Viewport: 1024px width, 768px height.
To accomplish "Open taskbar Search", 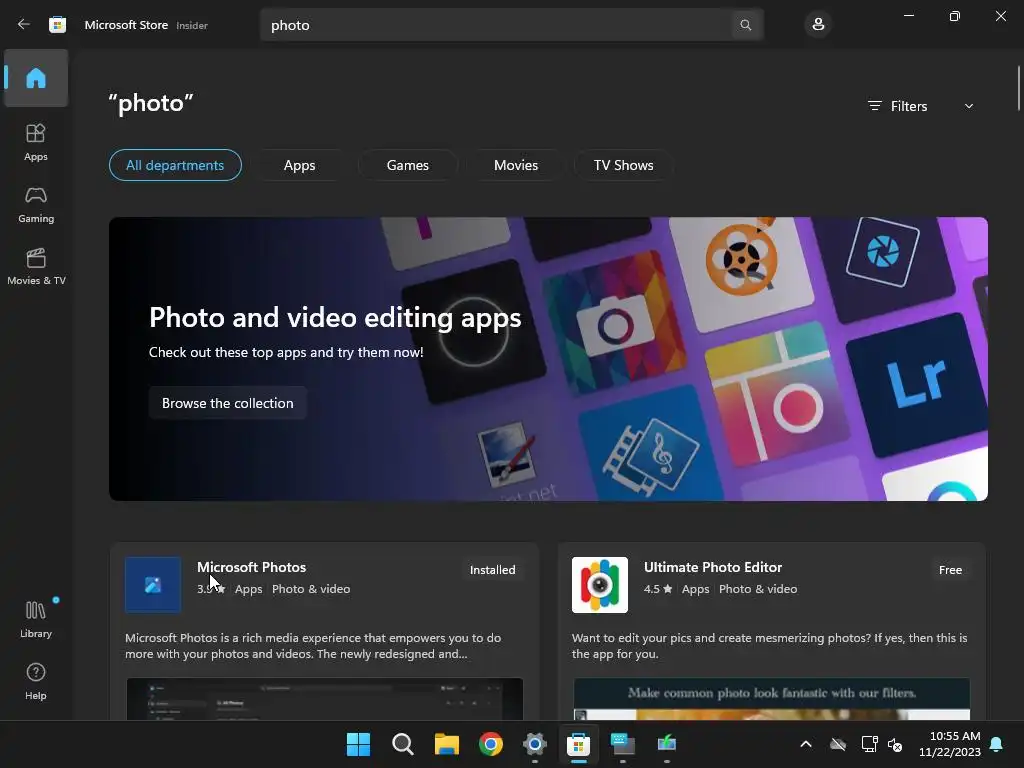I will point(402,744).
